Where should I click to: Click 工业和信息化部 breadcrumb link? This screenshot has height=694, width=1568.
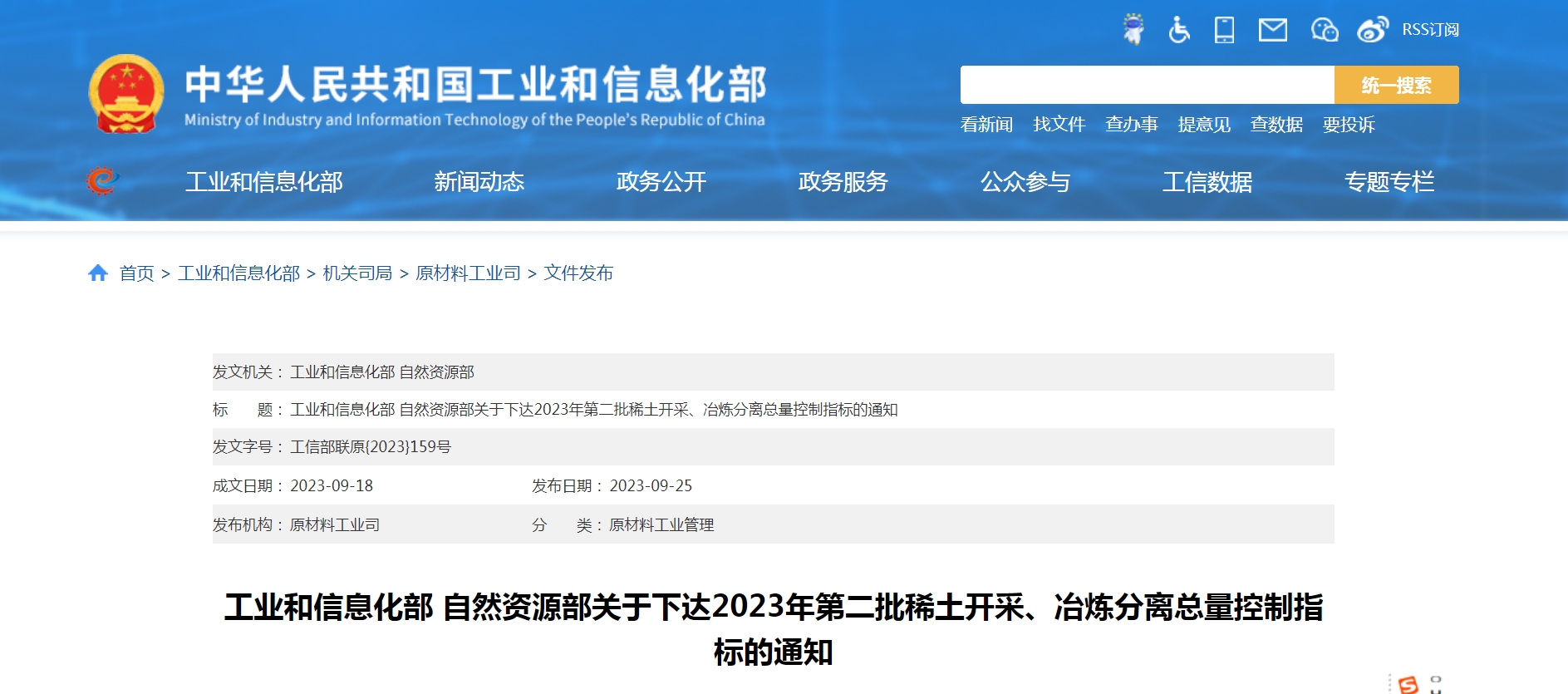click(239, 273)
